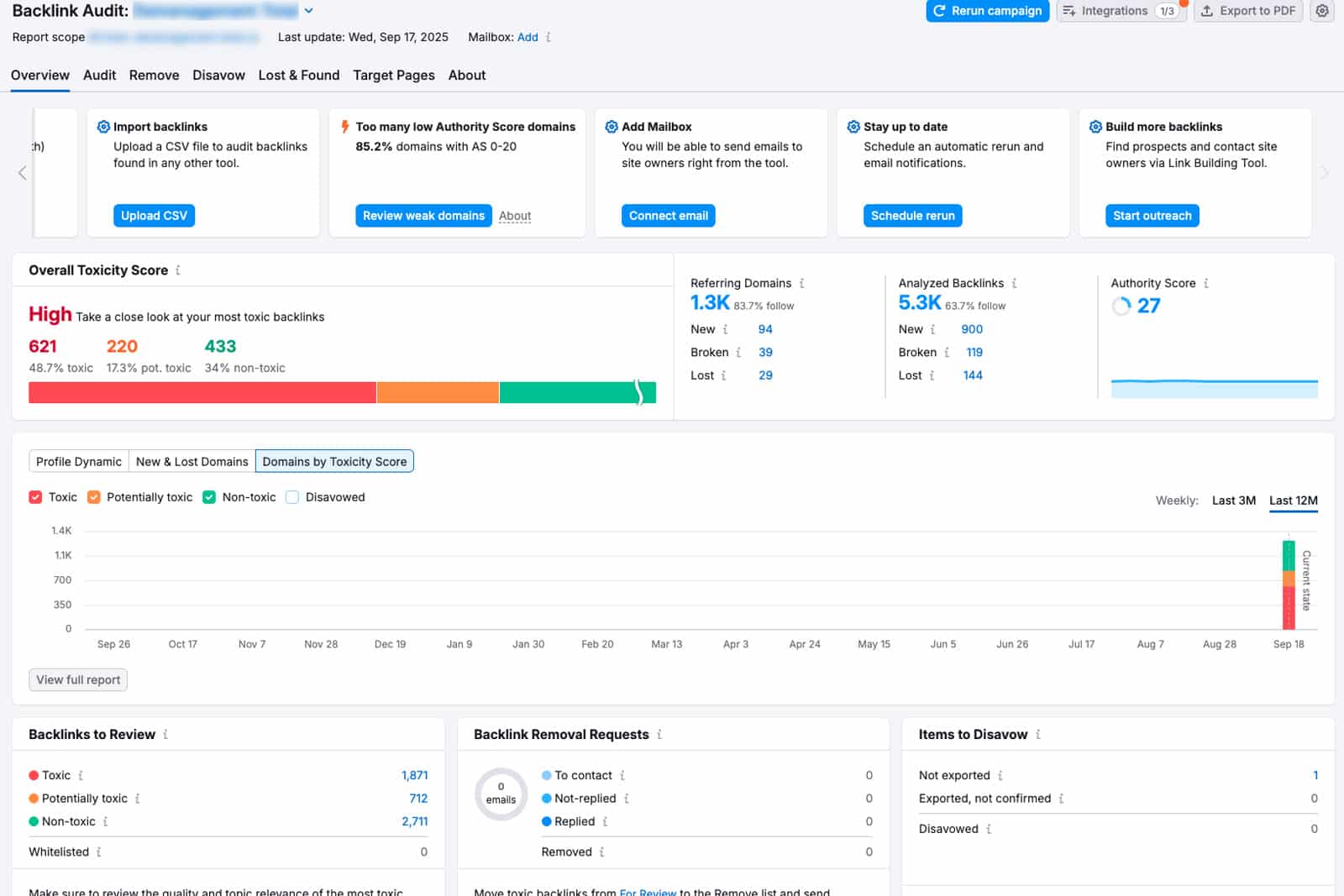
Task: Click View full report button
Action: click(78, 680)
